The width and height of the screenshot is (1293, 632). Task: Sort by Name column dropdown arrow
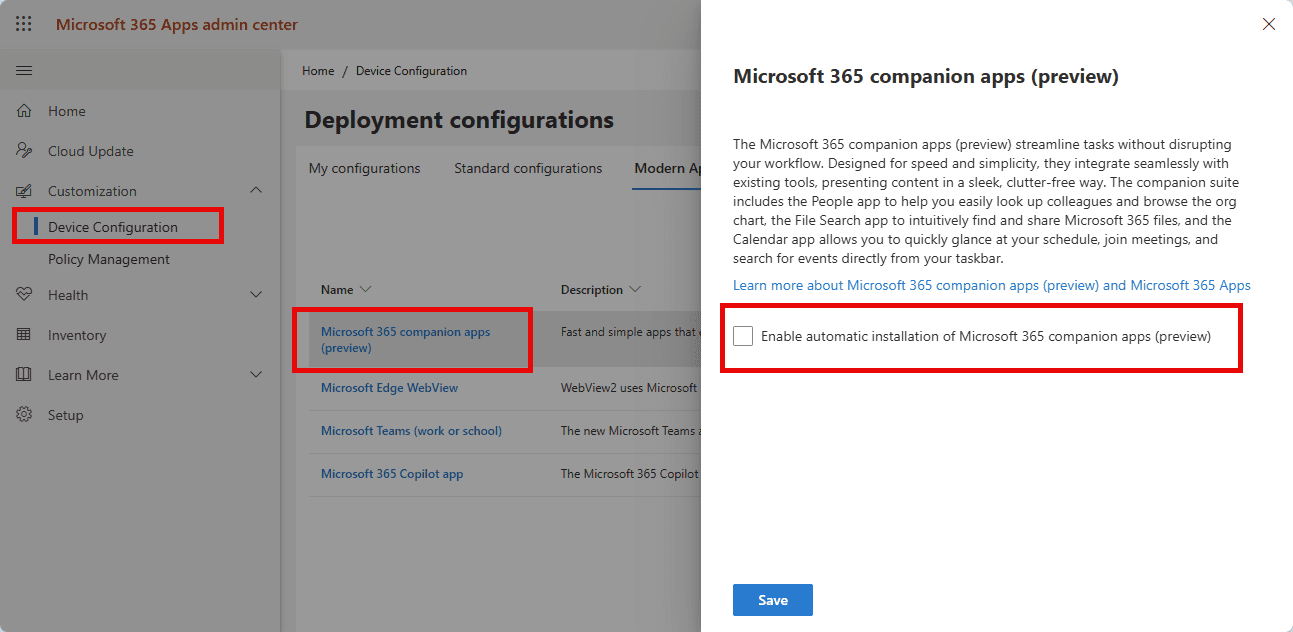coord(365,290)
